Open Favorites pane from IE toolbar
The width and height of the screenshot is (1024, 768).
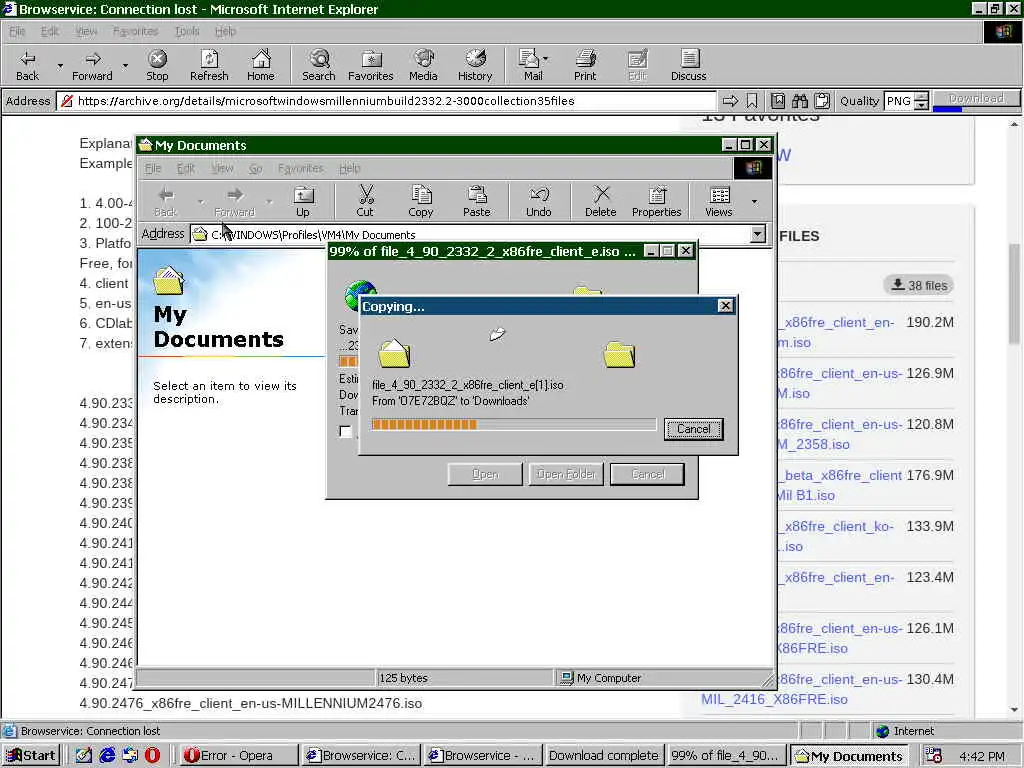[x=371, y=66]
